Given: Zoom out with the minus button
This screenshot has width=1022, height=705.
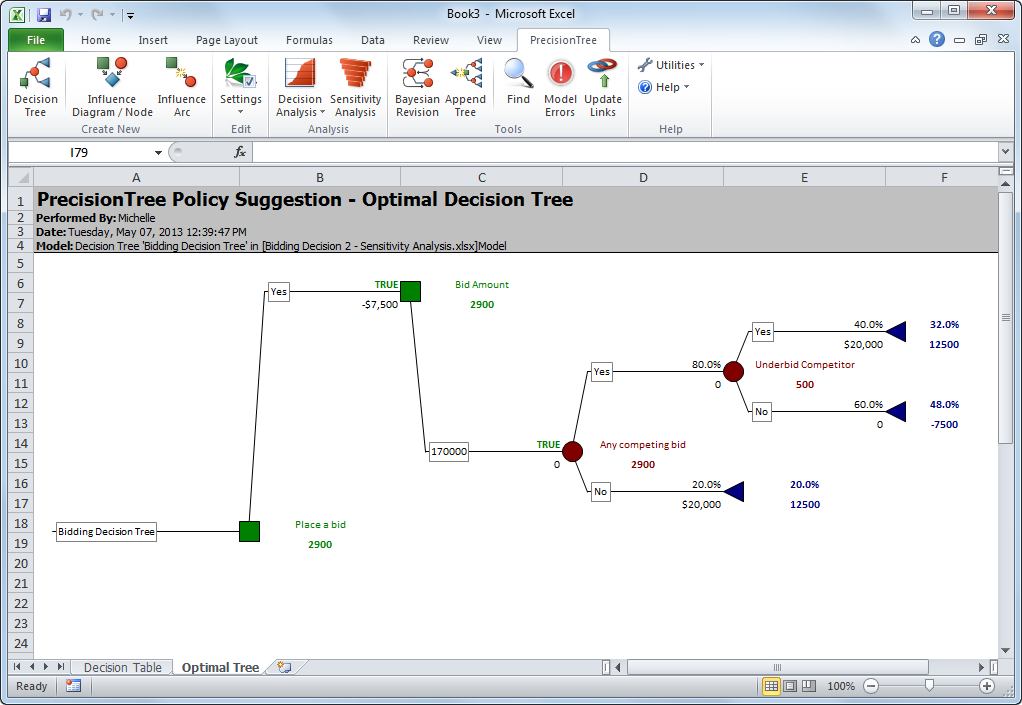Looking at the screenshot, I should (871, 685).
